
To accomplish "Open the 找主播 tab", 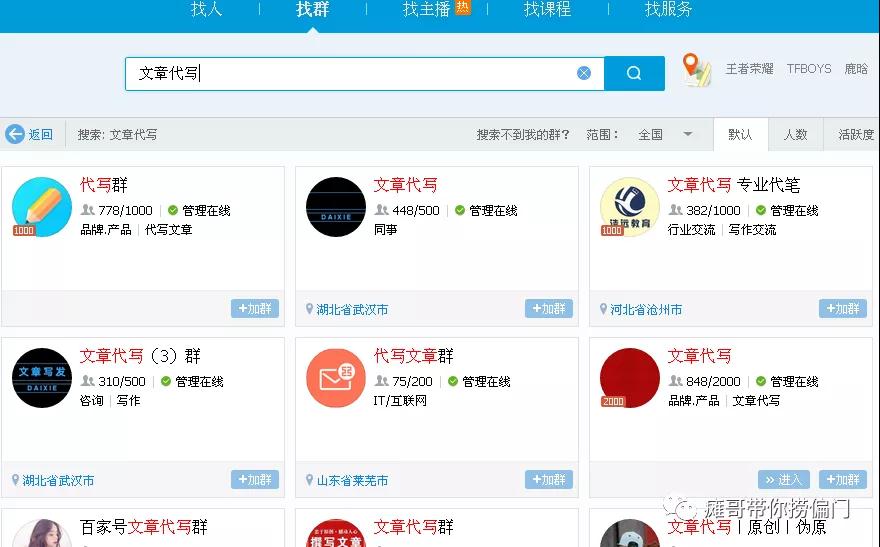I will [x=426, y=10].
